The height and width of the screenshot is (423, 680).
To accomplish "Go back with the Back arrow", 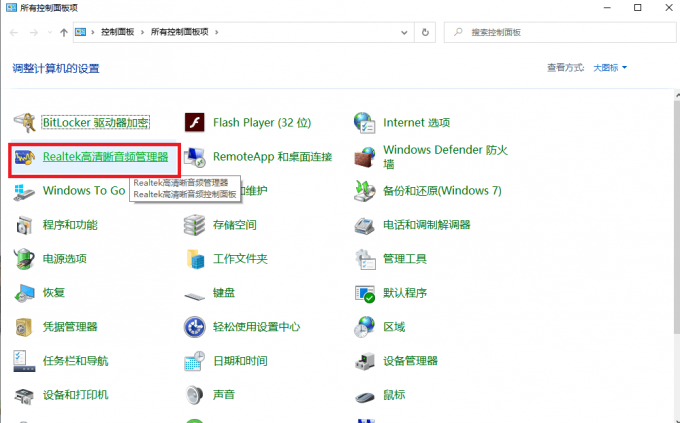I will pyautogui.click(x=14, y=33).
